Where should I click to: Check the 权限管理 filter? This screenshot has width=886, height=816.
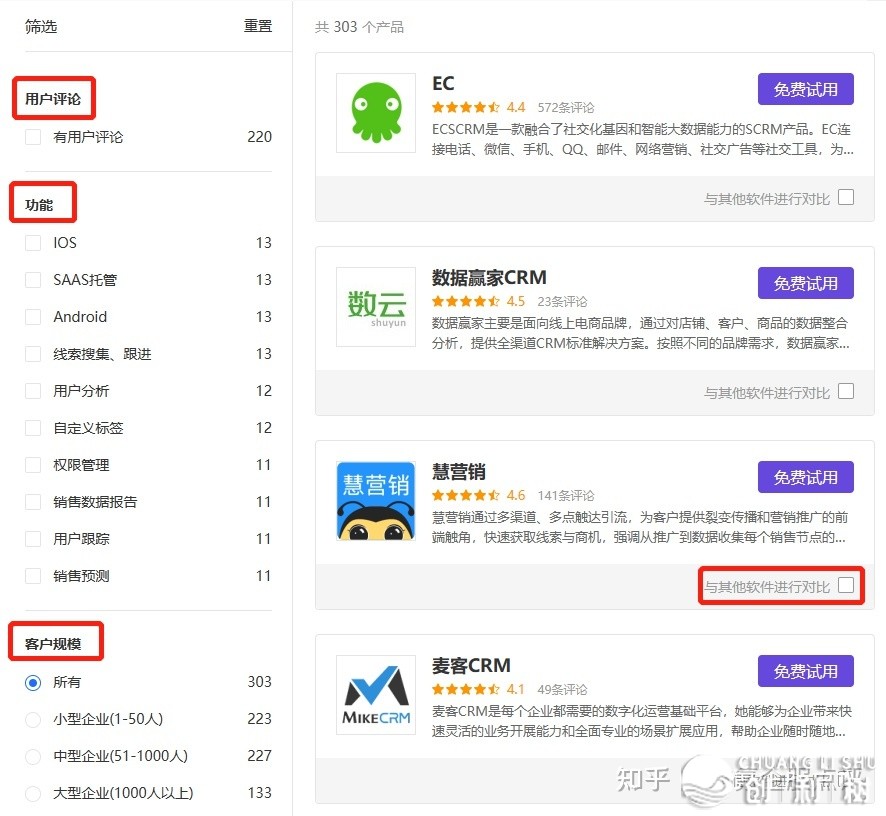click(33, 465)
